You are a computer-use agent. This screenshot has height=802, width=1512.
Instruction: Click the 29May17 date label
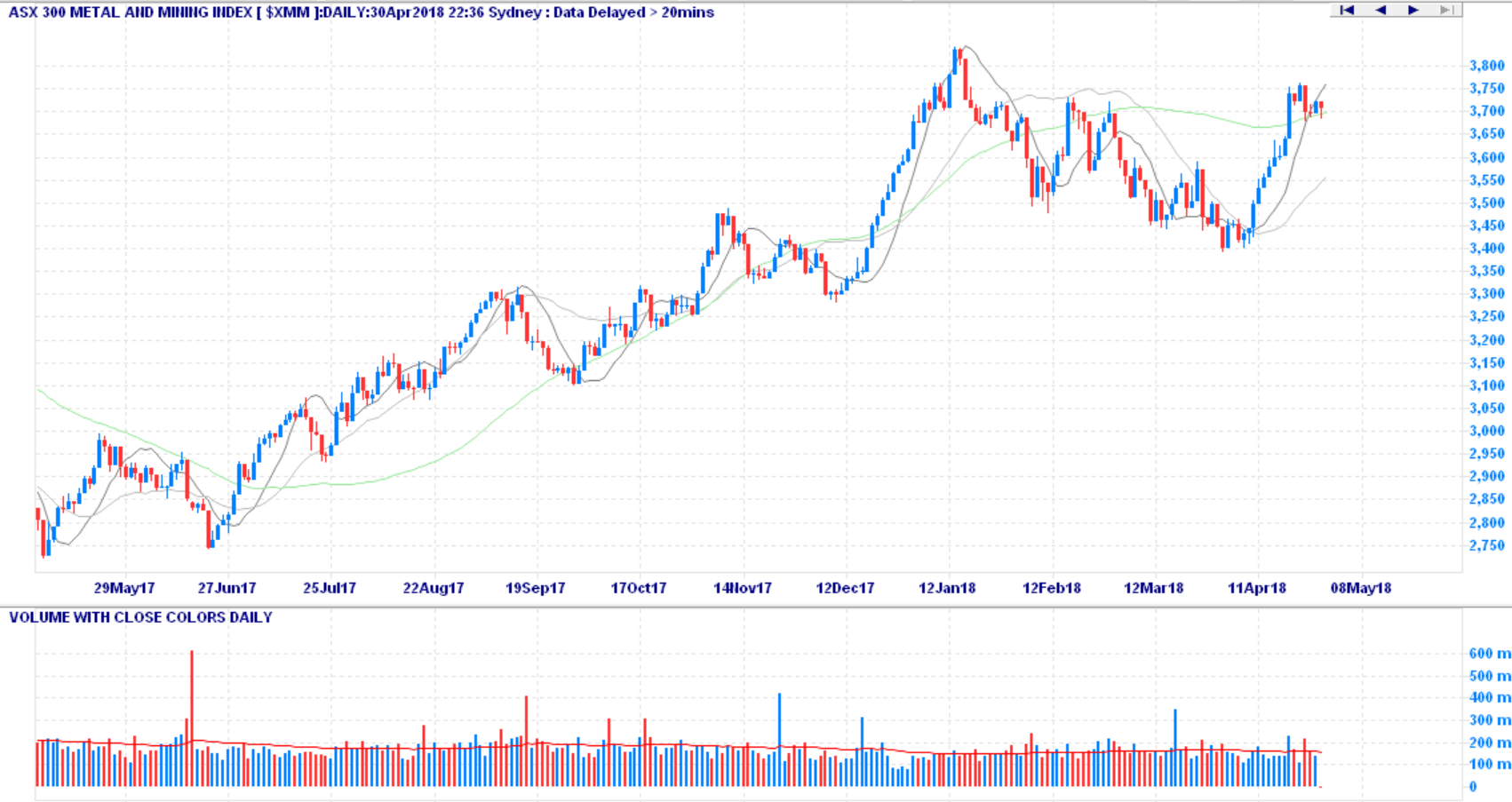pyautogui.click(x=124, y=588)
